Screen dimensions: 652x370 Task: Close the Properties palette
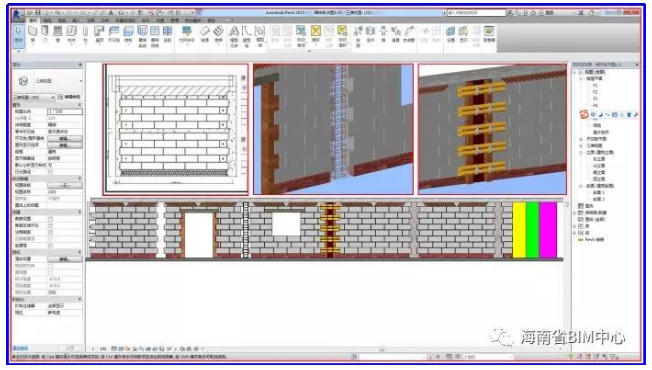[80, 64]
